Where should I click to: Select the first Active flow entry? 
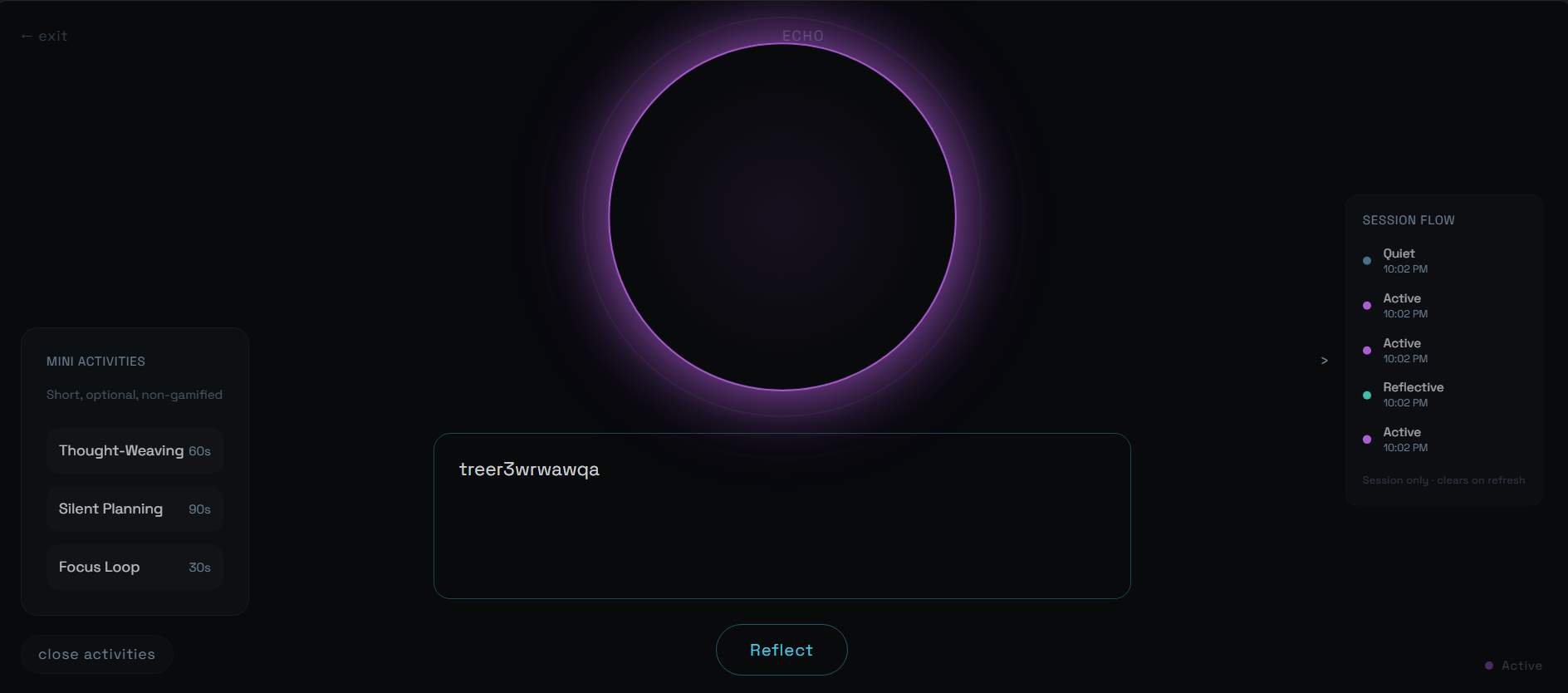coord(1444,305)
